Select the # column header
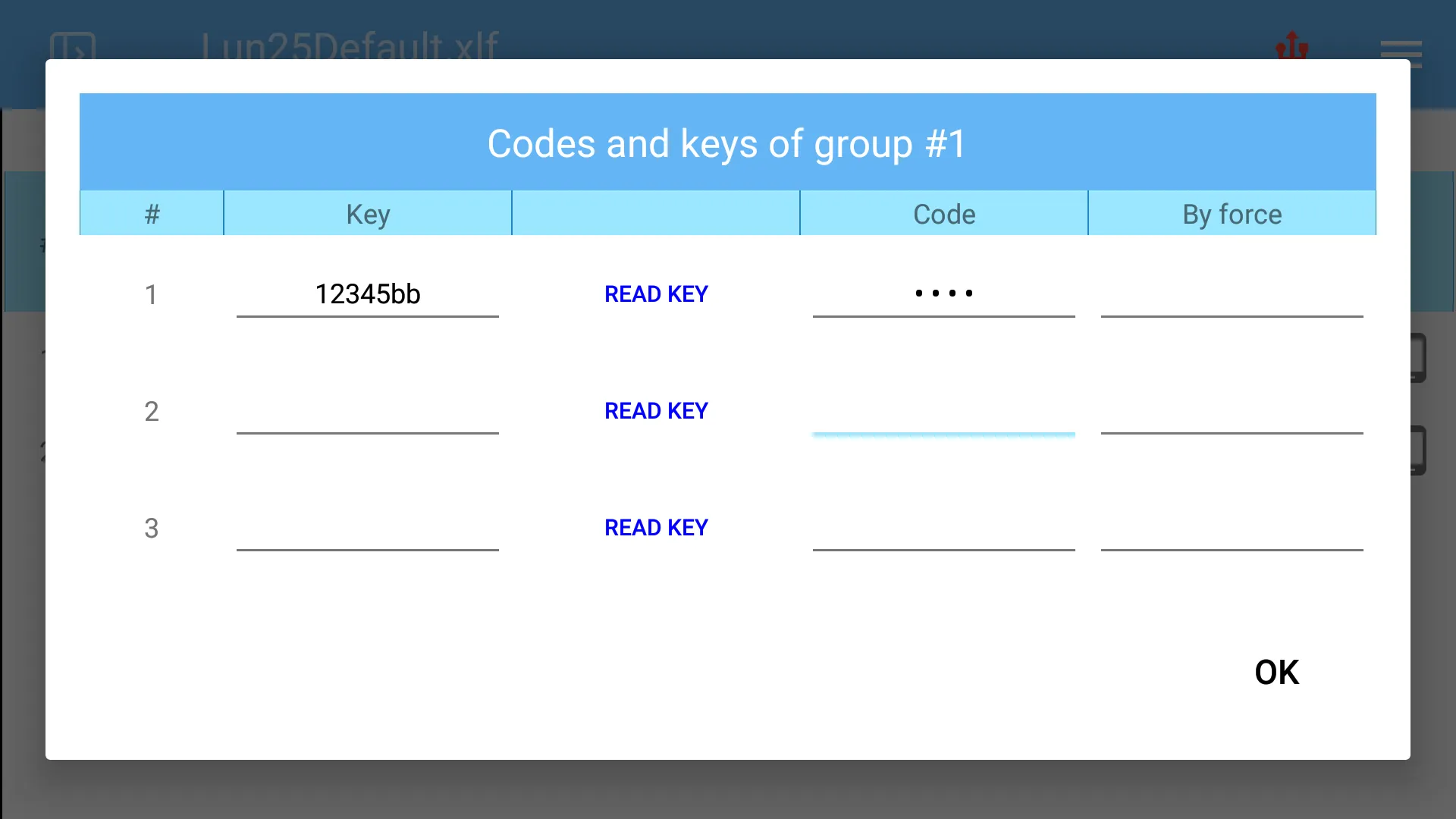 [x=151, y=213]
